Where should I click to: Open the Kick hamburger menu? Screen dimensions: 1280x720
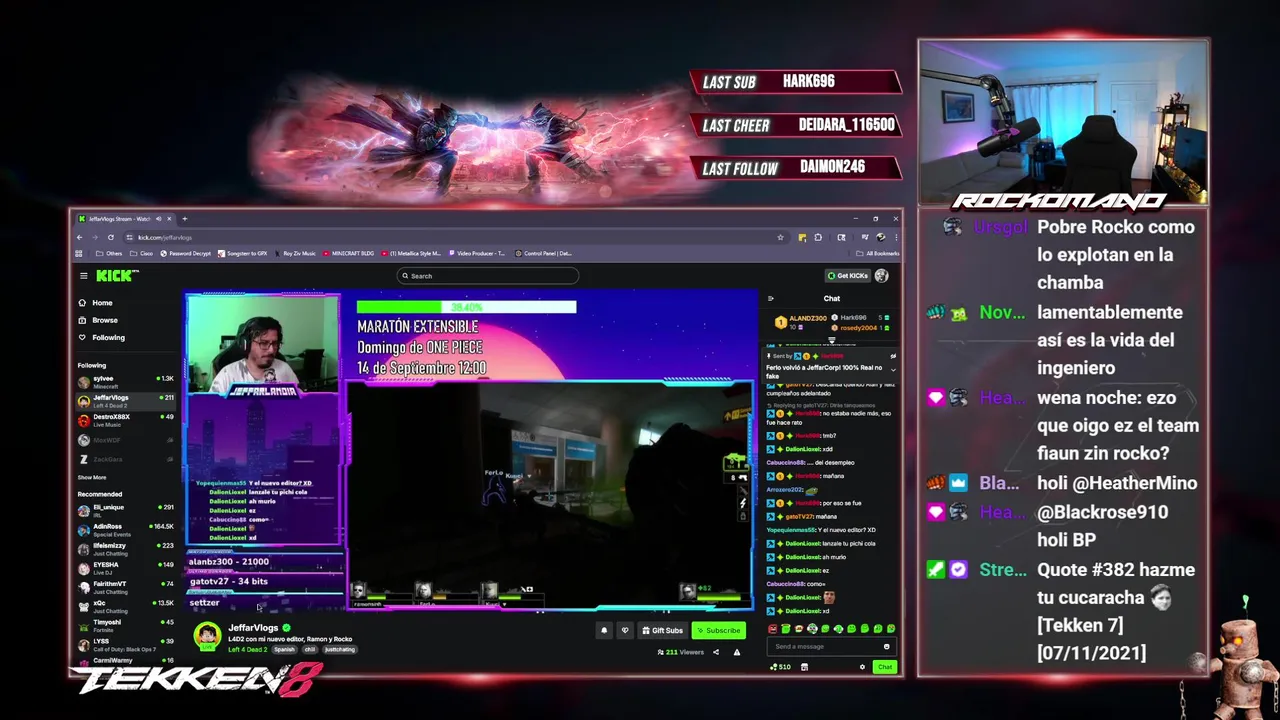point(84,276)
